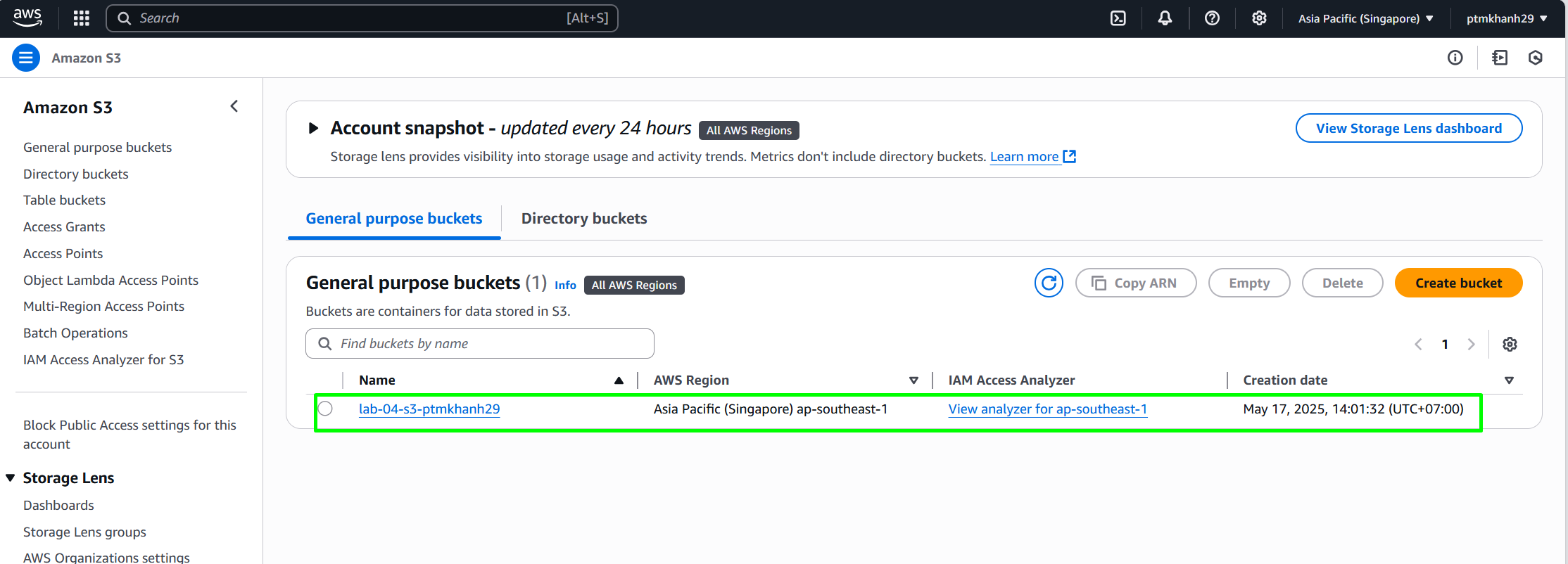Open the AWS services grid menu
Screen dimensions: 1568x564
pyautogui.click(x=82, y=18)
